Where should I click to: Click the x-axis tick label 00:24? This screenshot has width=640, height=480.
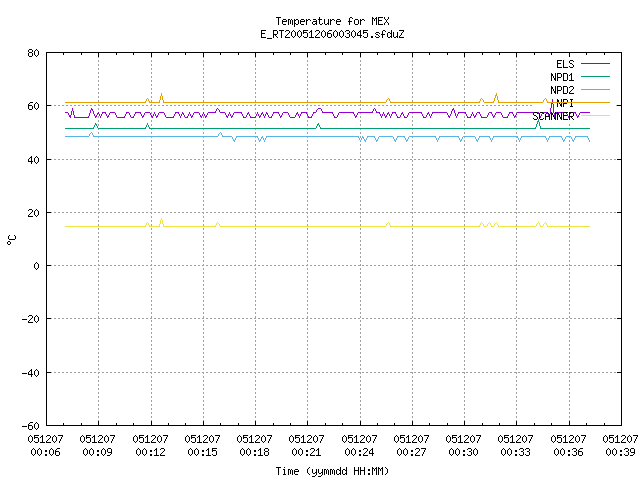359,452
